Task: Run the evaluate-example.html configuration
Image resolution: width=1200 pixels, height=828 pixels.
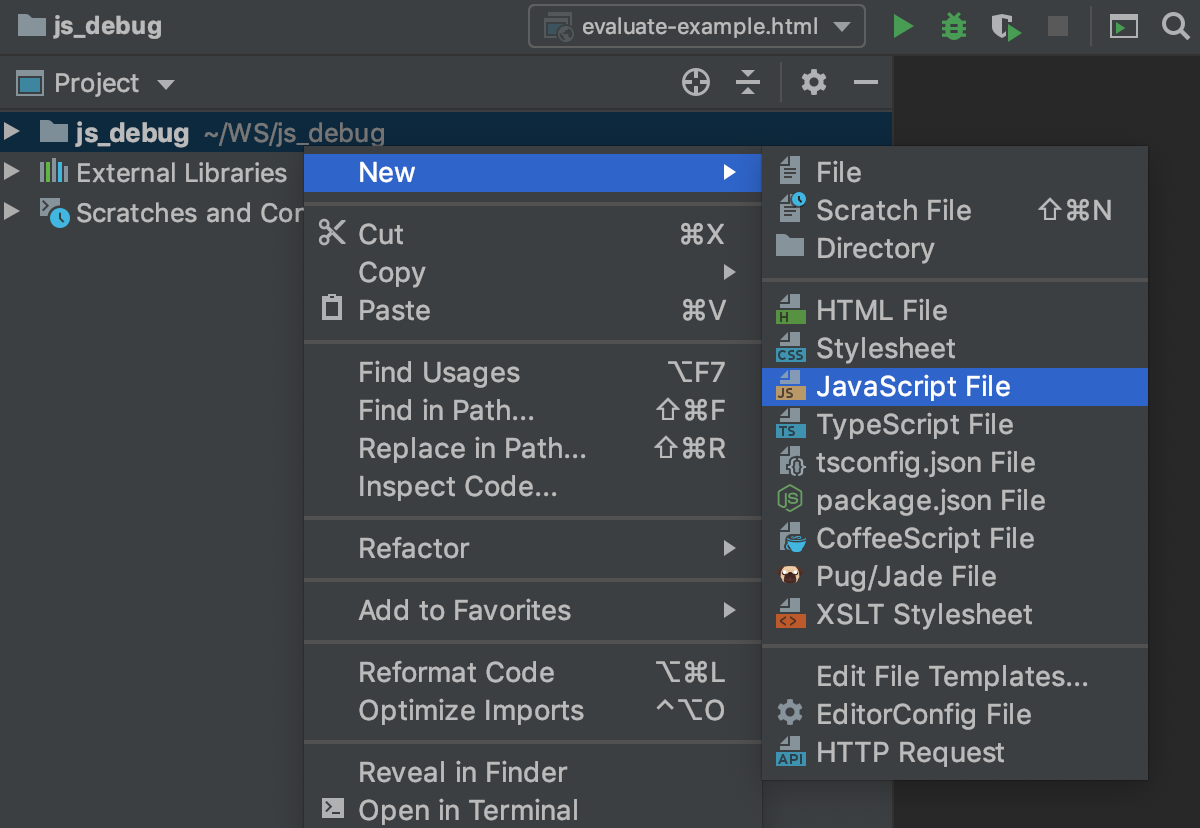Action: 903,27
